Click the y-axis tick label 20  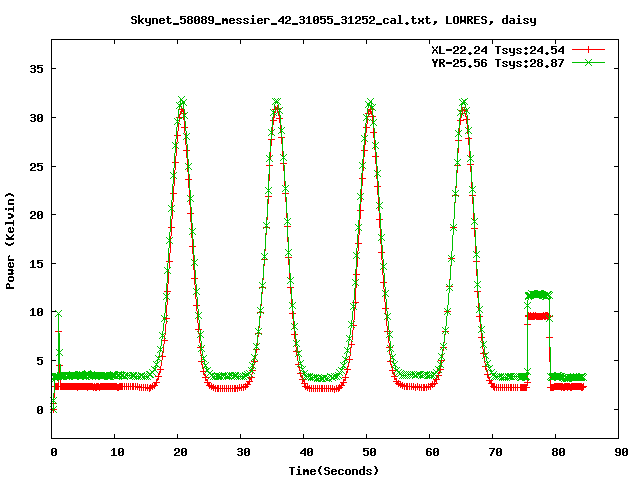tap(36, 215)
